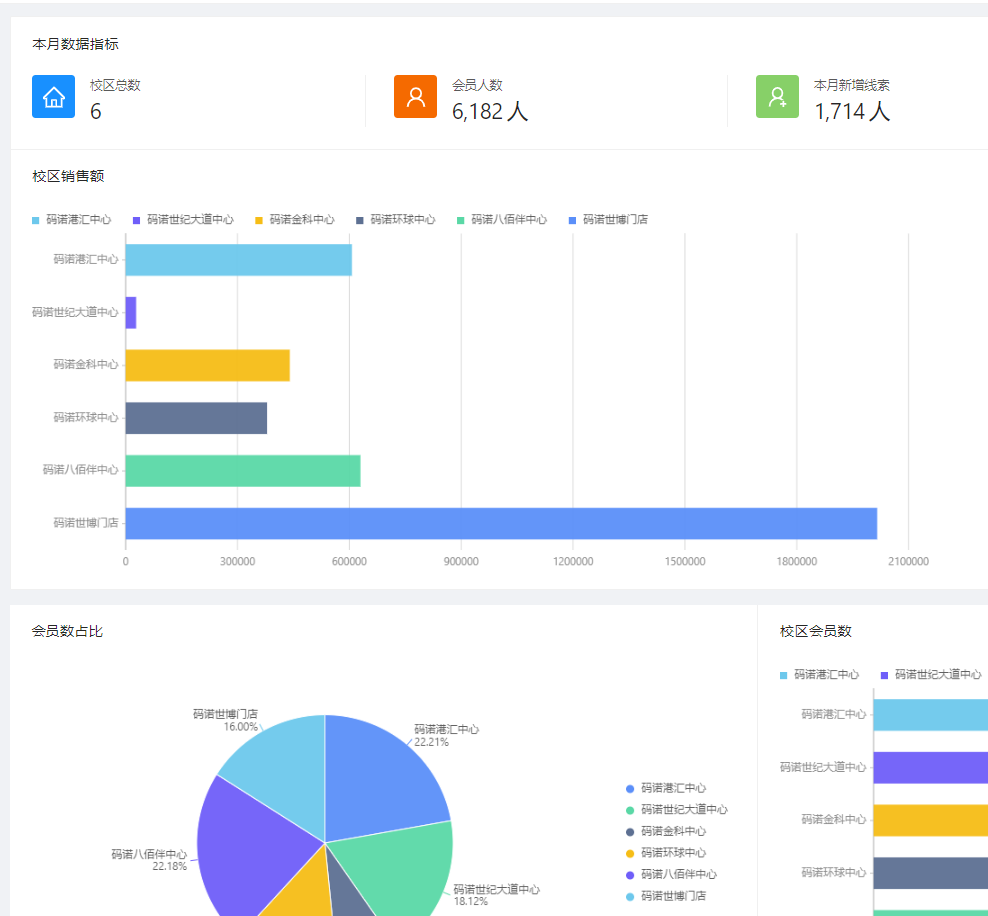Screen dimensions: 988x916
Task: Click the 校区会员数 chart title
Action: point(815,631)
